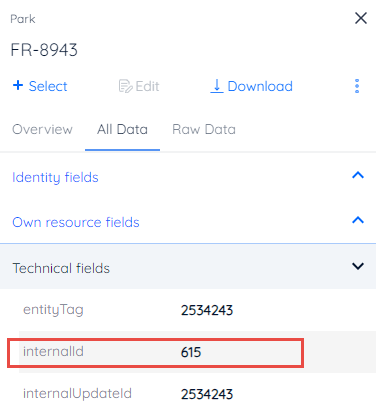Open the Raw Data tab

(204, 129)
